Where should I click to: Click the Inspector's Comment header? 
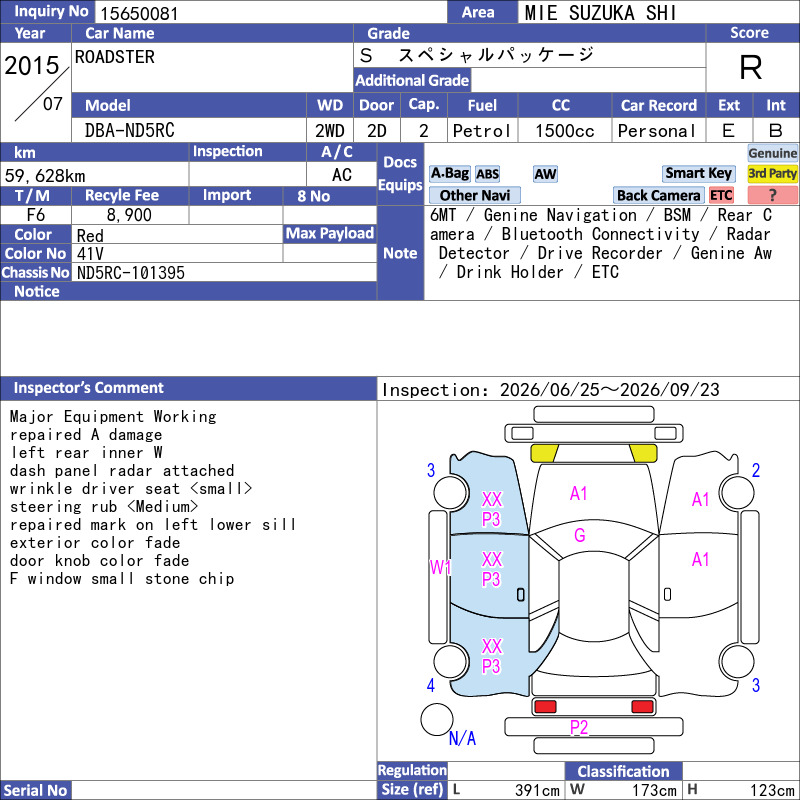(x=188, y=388)
